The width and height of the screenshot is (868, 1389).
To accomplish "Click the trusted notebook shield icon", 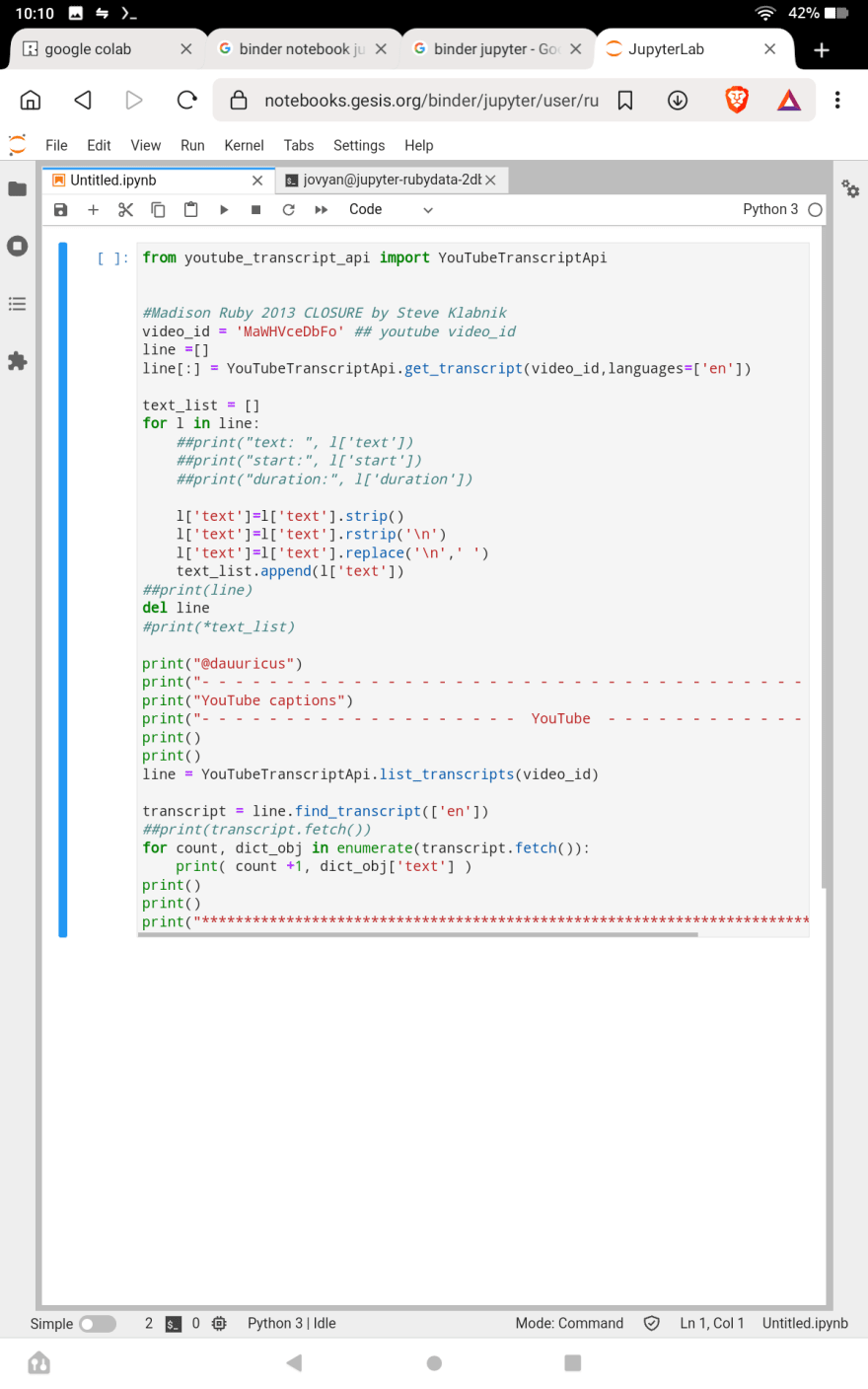I will (x=652, y=1324).
